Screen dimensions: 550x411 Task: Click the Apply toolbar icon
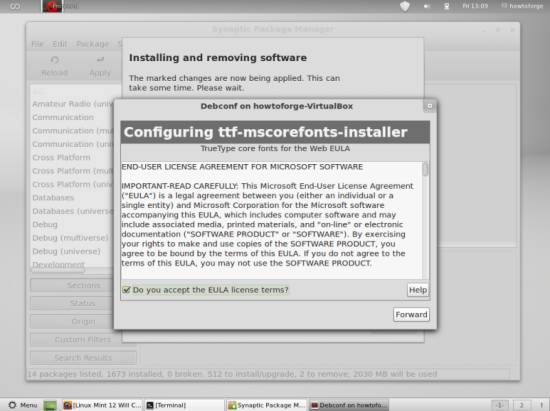point(100,60)
